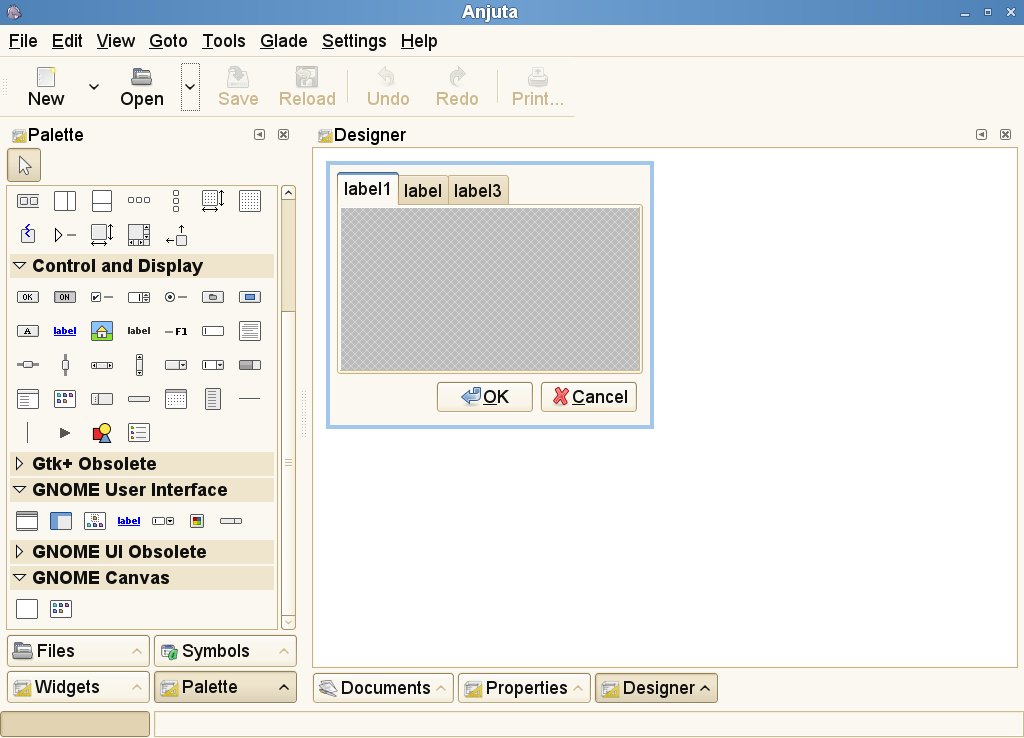Choose the GNOME Druid widget icon
The width and height of the screenshot is (1024, 738).
tap(61, 521)
